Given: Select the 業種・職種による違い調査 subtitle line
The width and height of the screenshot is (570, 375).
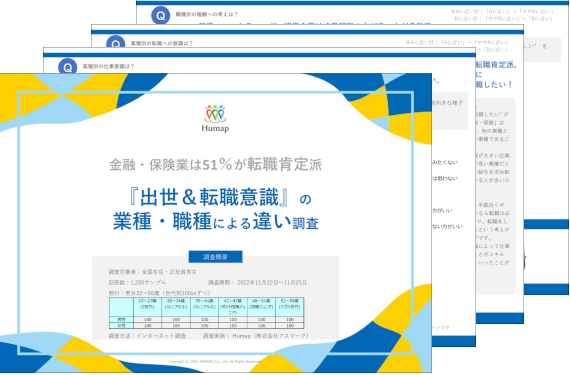Looking at the screenshot, I should coord(216,222).
